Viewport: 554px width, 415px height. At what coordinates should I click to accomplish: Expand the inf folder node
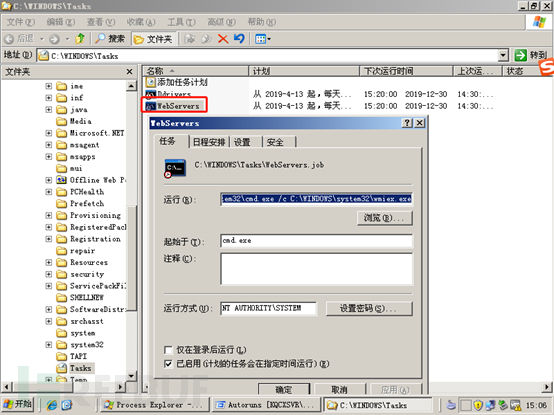49,97
